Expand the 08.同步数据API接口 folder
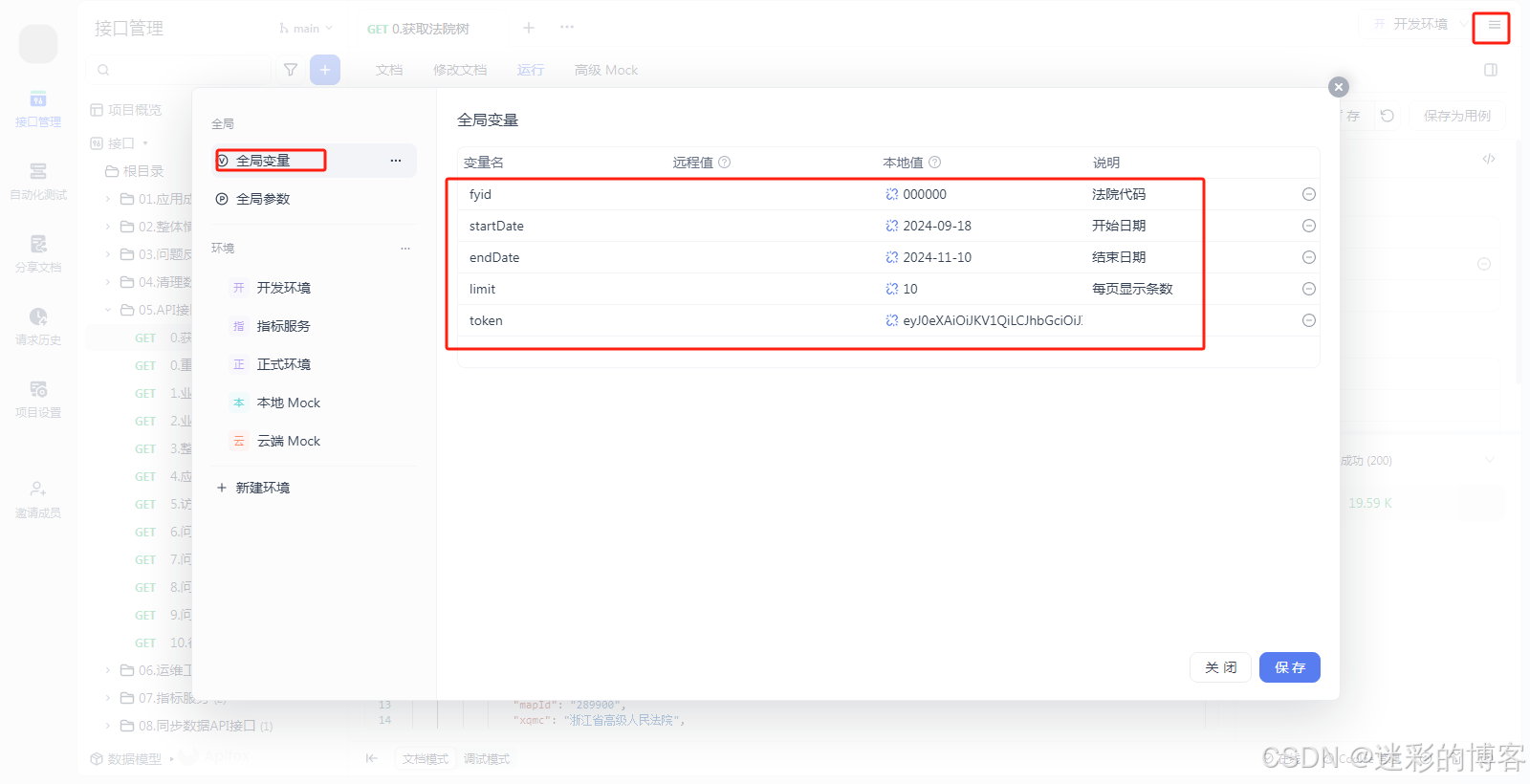1530x784 pixels. tap(107, 726)
